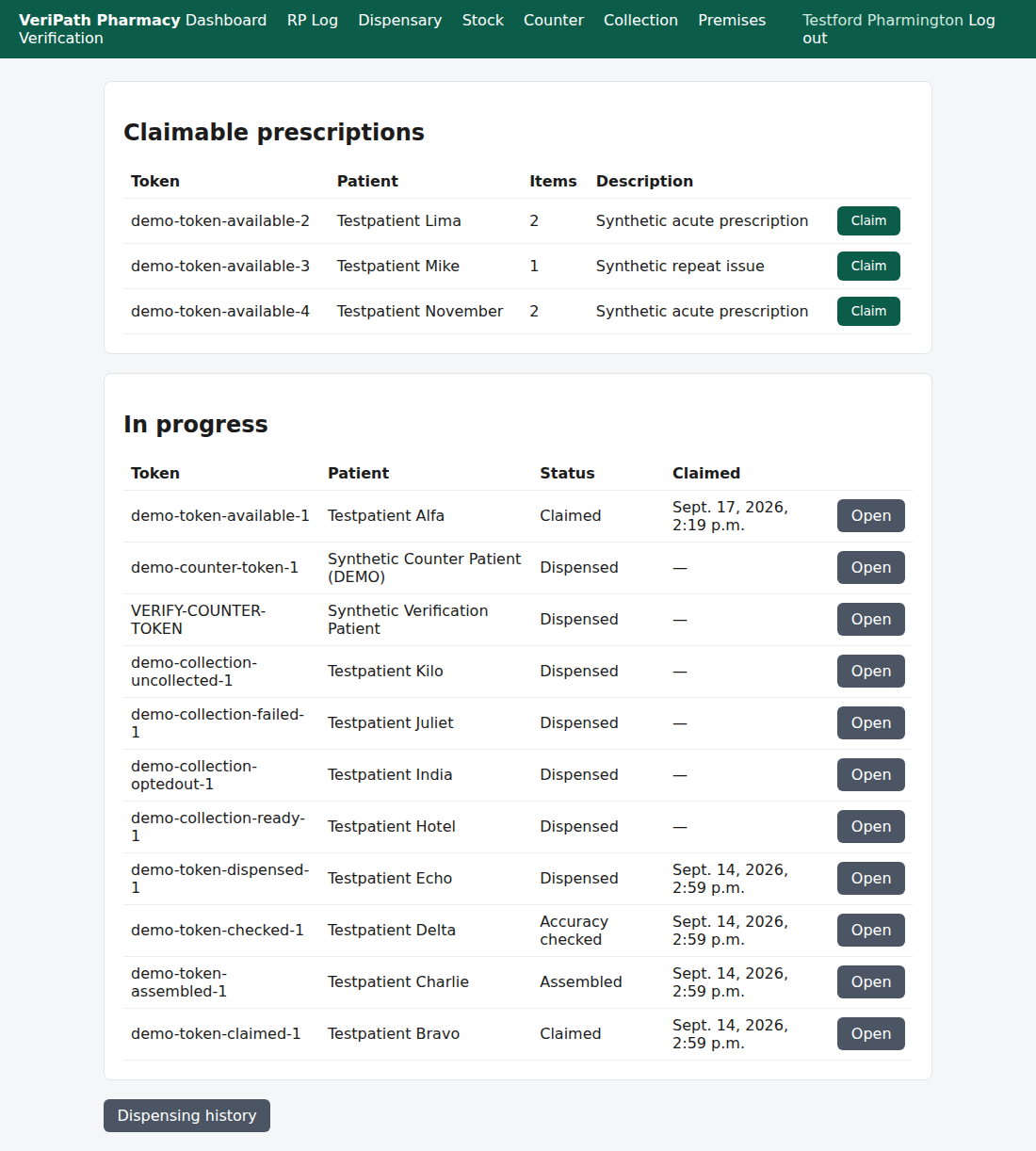
Task: Open Testpatient Echo's dispensed prescription
Action: tap(871, 879)
